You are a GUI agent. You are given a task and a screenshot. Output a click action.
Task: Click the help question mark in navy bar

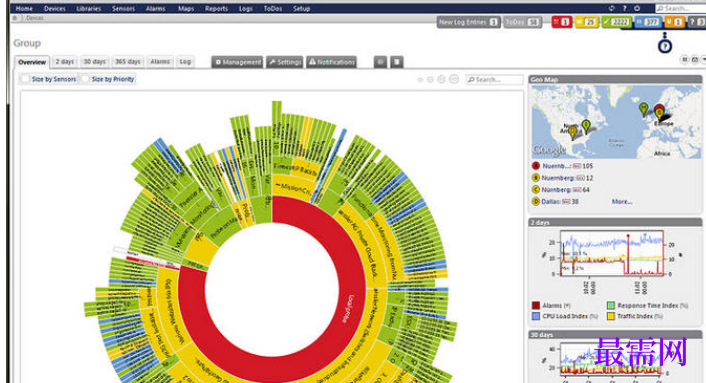624,8
